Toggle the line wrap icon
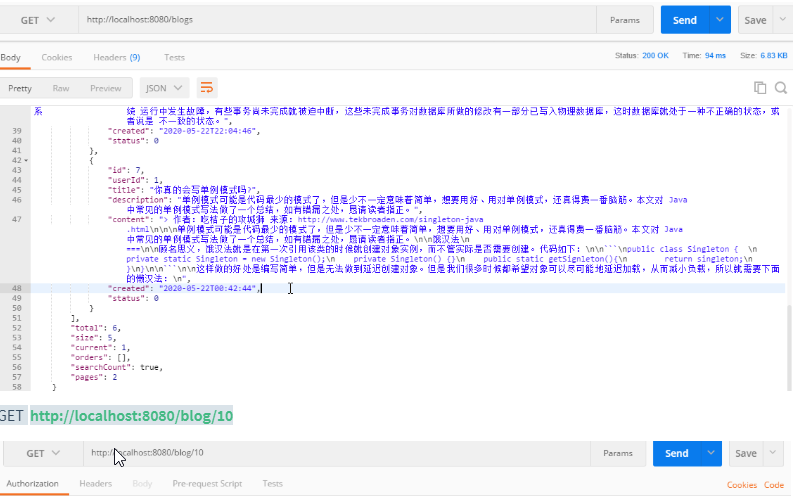795x496 pixels. [x=206, y=88]
